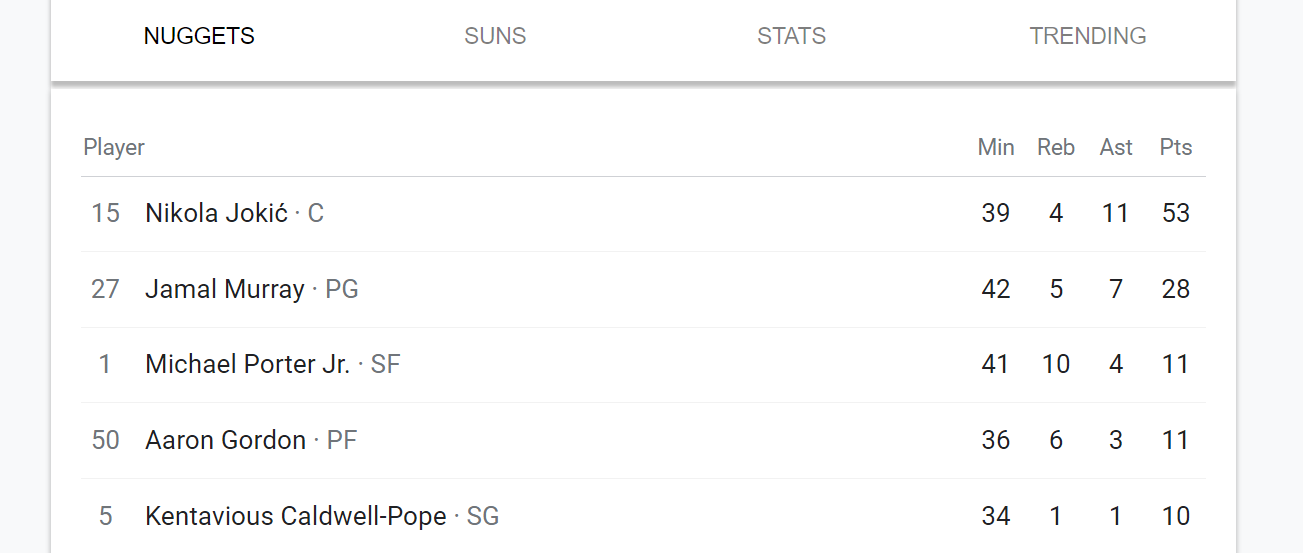Open Jamal Murray's player row
Image resolution: width=1303 pixels, height=553 pixels.
[643, 289]
